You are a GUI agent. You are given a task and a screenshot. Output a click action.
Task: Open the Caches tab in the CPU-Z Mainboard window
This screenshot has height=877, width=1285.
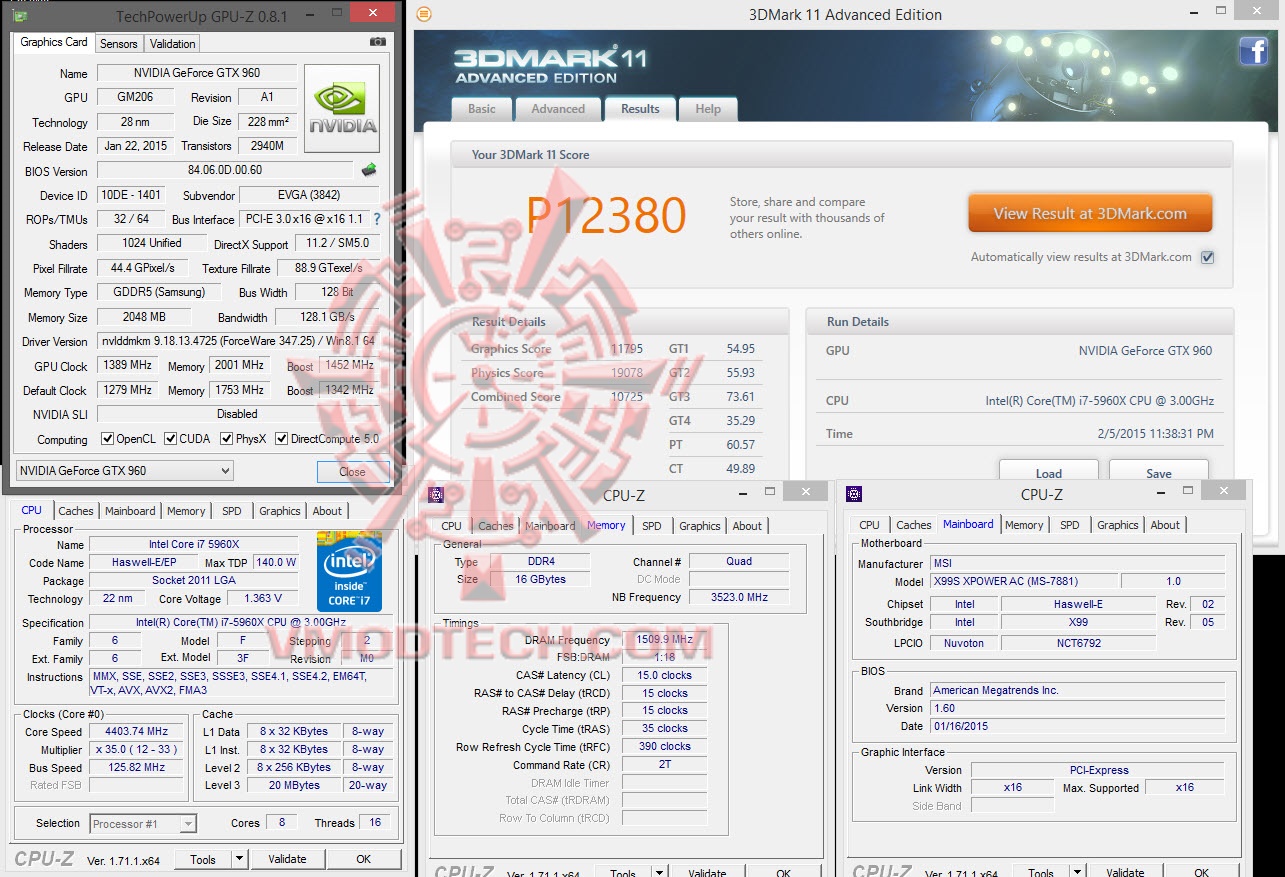[x=914, y=525]
